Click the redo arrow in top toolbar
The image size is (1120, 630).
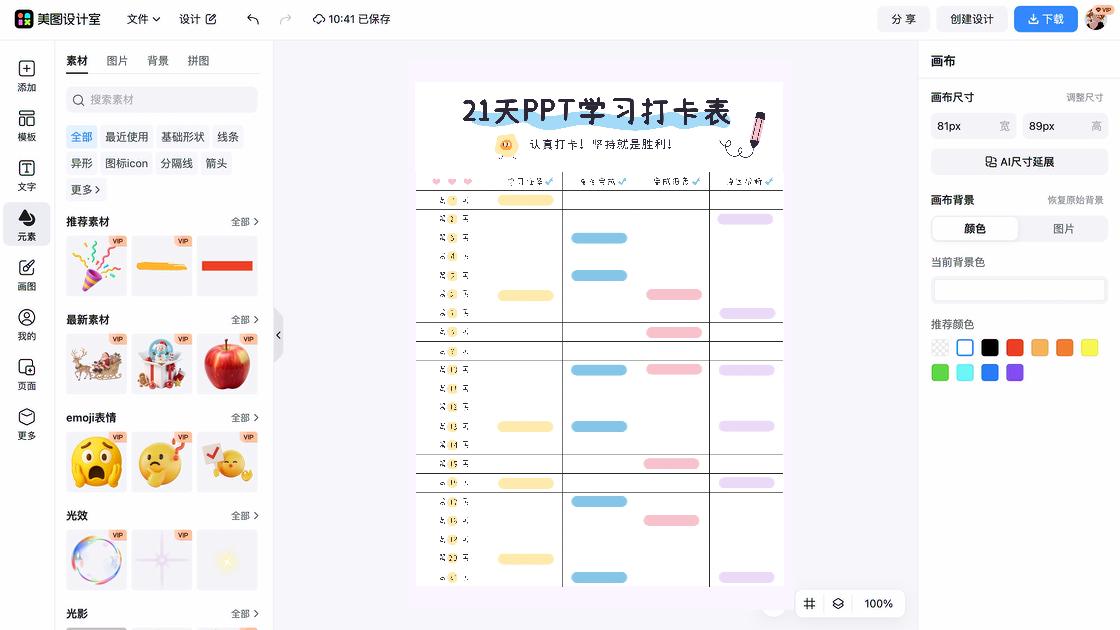point(285,19)
